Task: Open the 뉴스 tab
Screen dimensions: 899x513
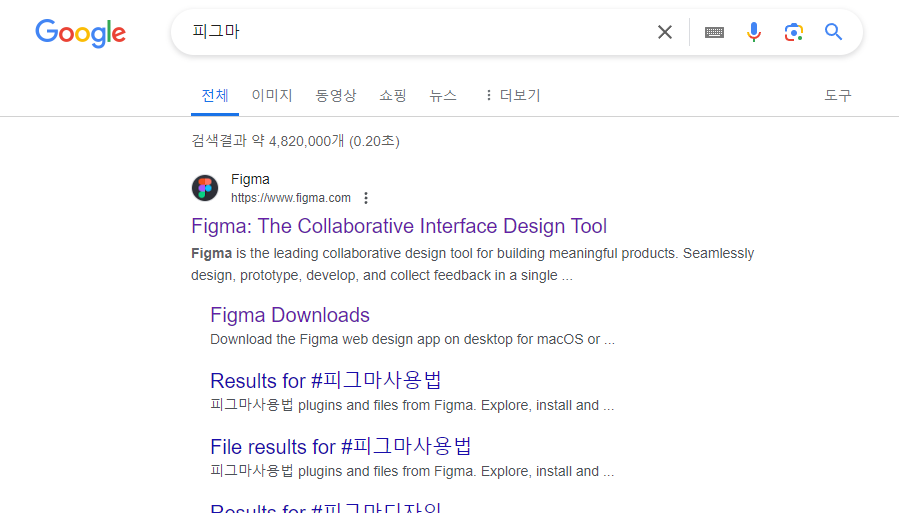Action: (443, 95)
